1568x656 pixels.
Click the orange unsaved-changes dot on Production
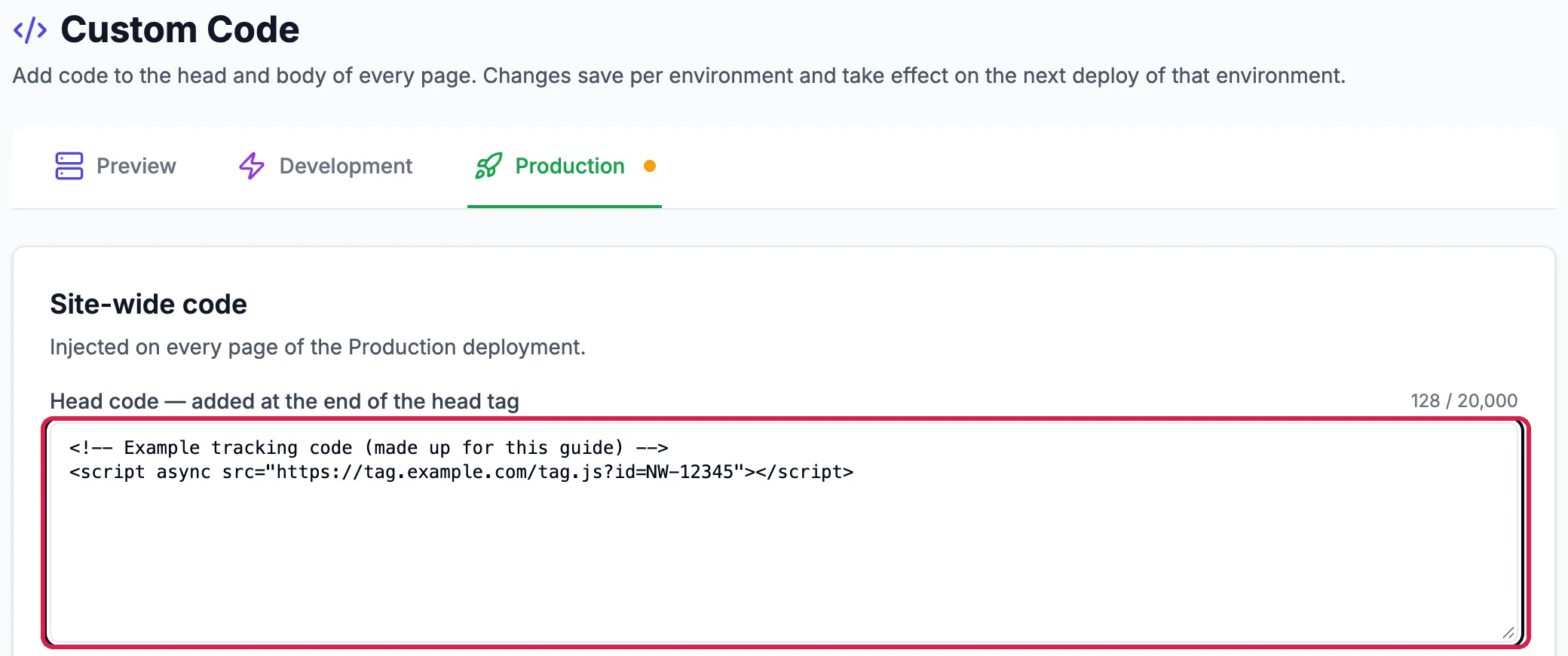pyautogui.click(x=650, y=166)
